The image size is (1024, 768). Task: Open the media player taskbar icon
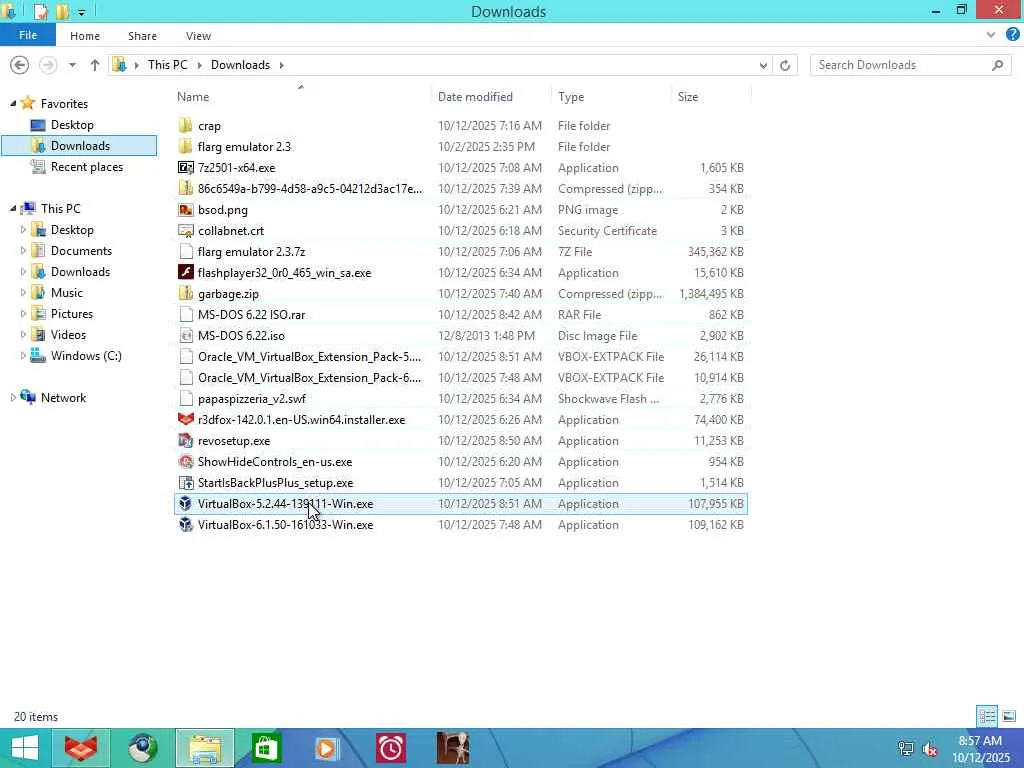327,748
